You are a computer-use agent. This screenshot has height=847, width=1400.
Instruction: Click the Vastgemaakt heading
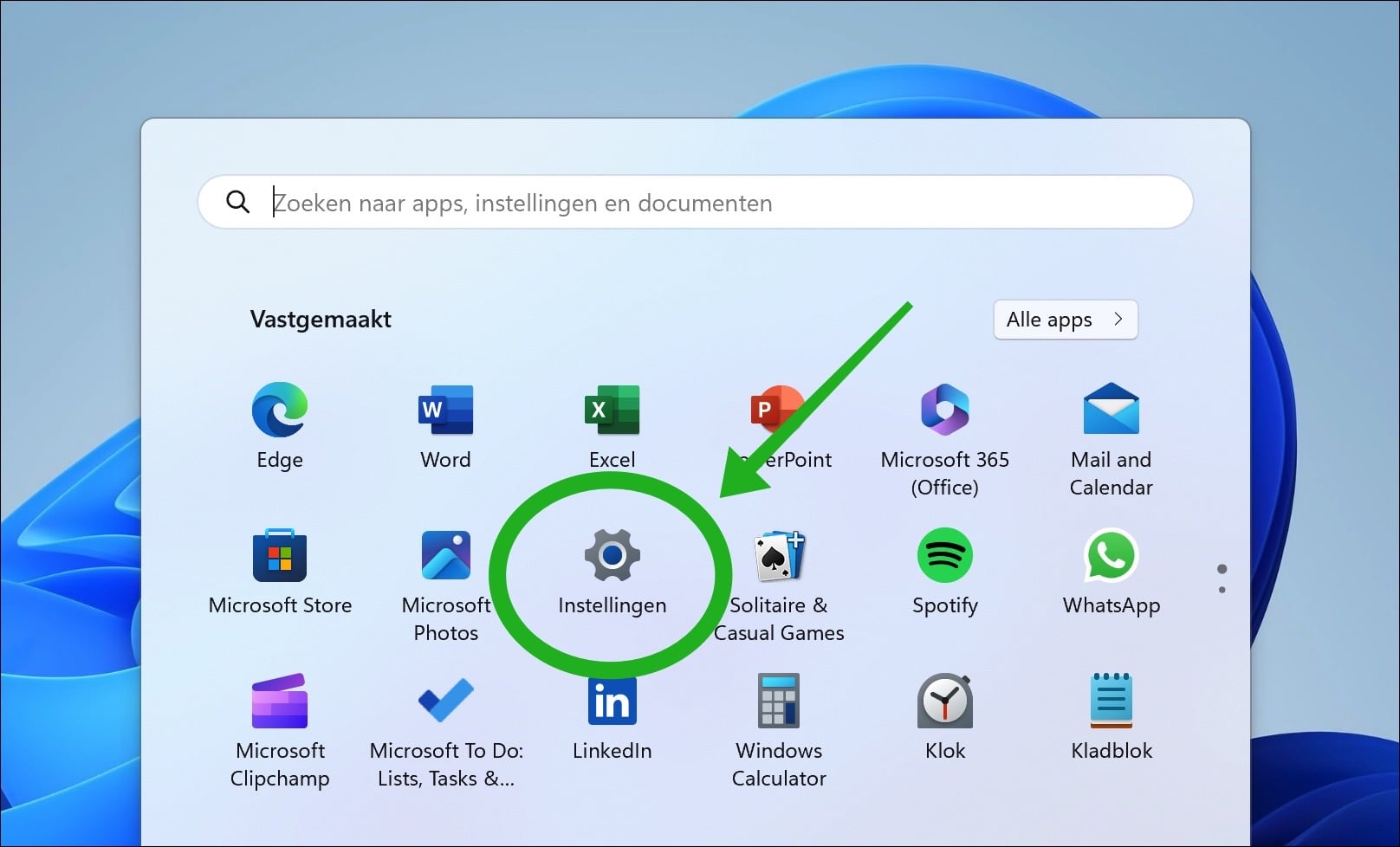[321, 320]
